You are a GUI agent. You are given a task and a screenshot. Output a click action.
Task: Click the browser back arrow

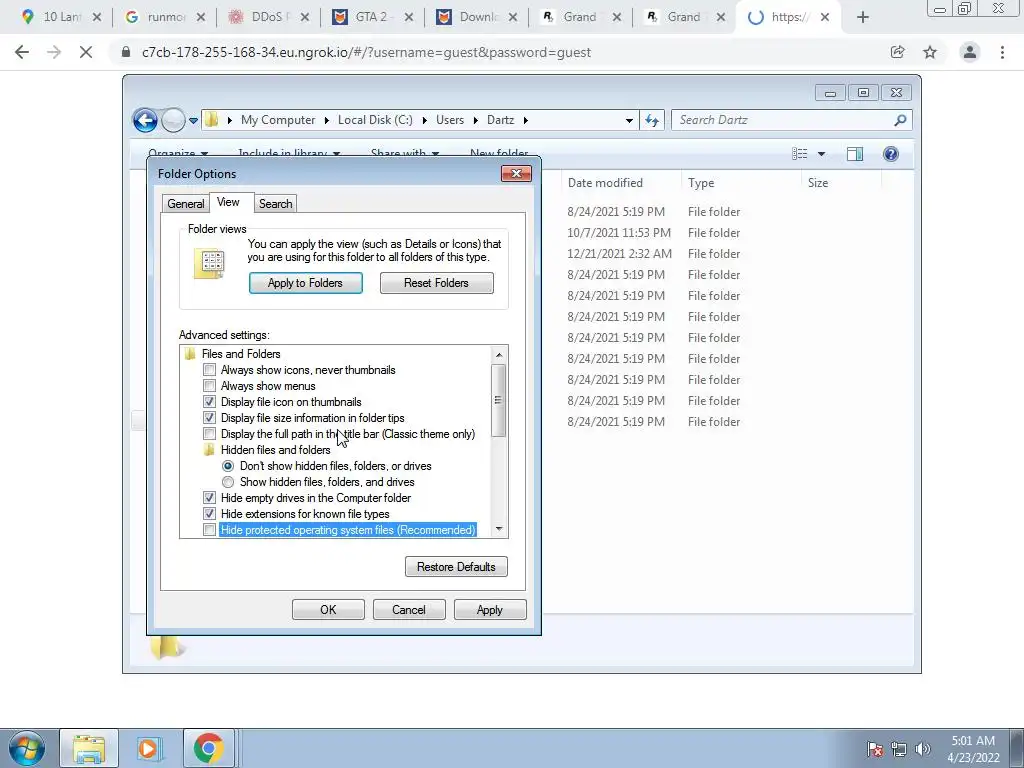pyautogui.click(x=22, y=52)
